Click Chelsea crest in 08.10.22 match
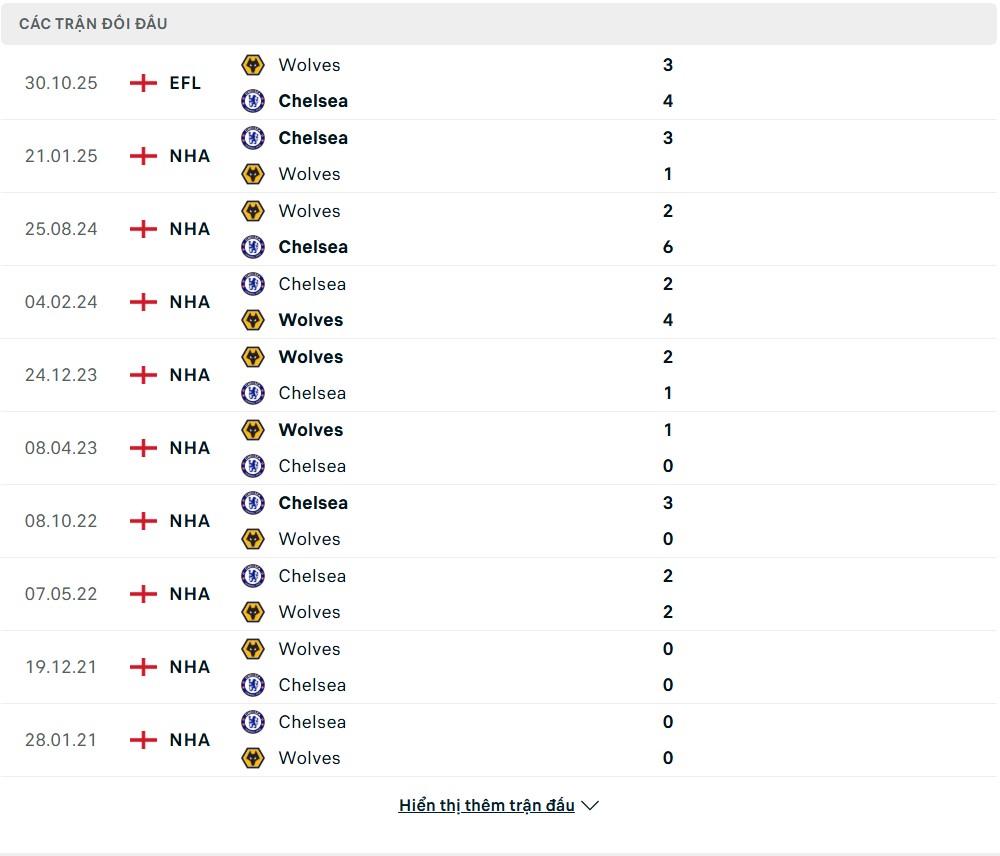This screenshot has height=856, width=1000. tap(253, 503)
